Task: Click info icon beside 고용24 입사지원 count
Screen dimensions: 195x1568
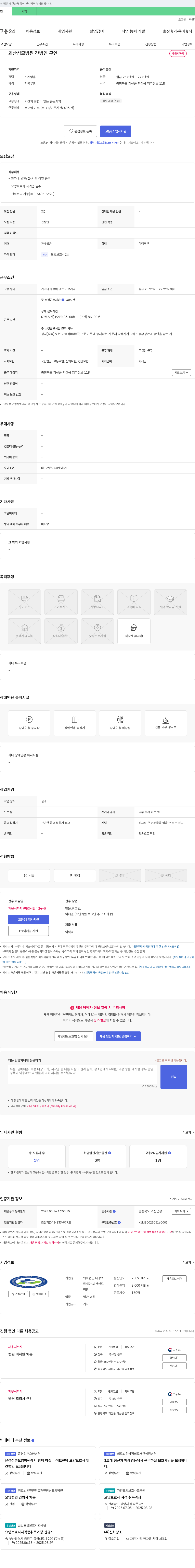Action: (x=169, y=1153)
